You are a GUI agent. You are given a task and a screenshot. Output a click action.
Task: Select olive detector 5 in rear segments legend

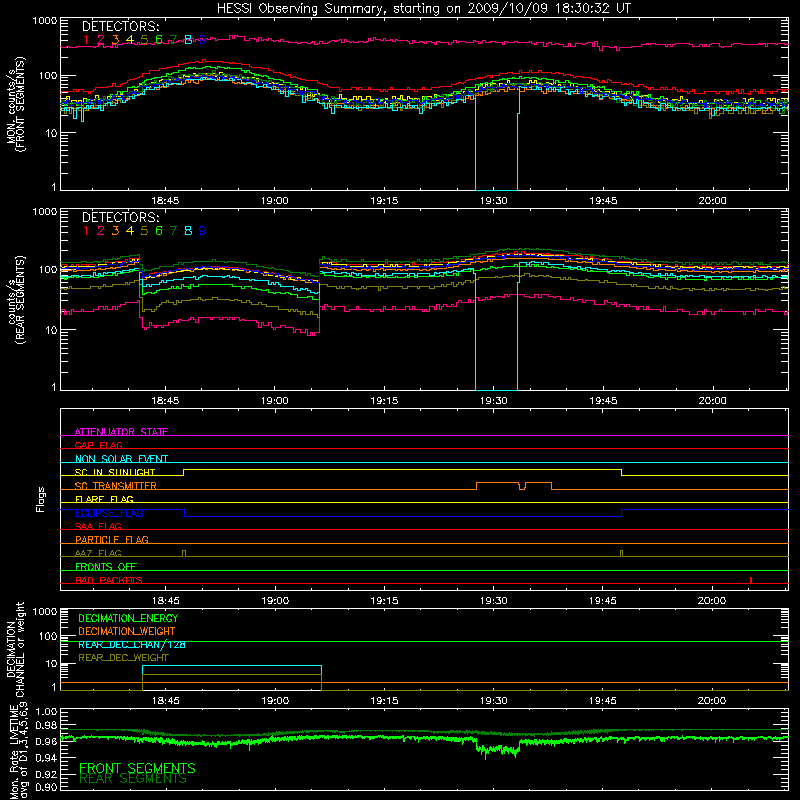pos(144,231)
